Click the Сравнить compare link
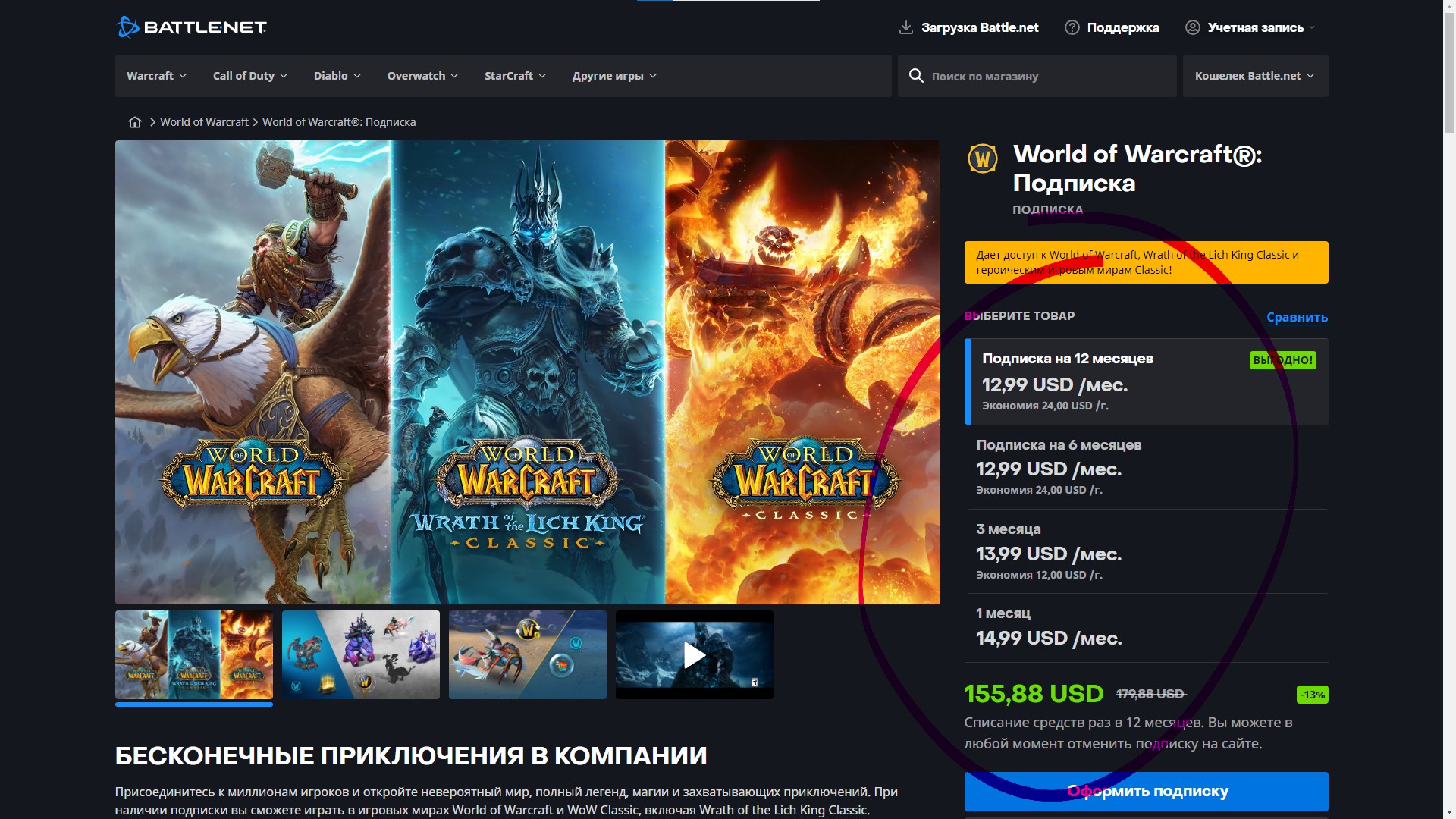 (x=1297, y=317)
